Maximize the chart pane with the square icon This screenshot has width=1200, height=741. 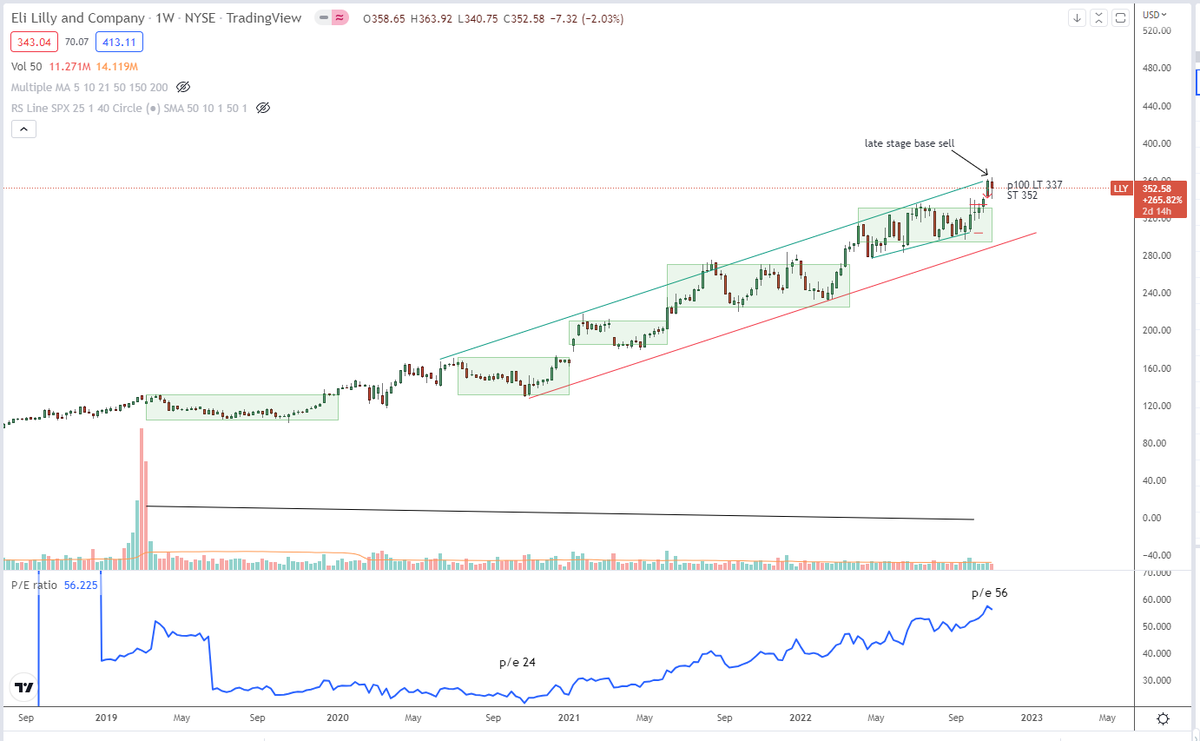pos(1120,18)
